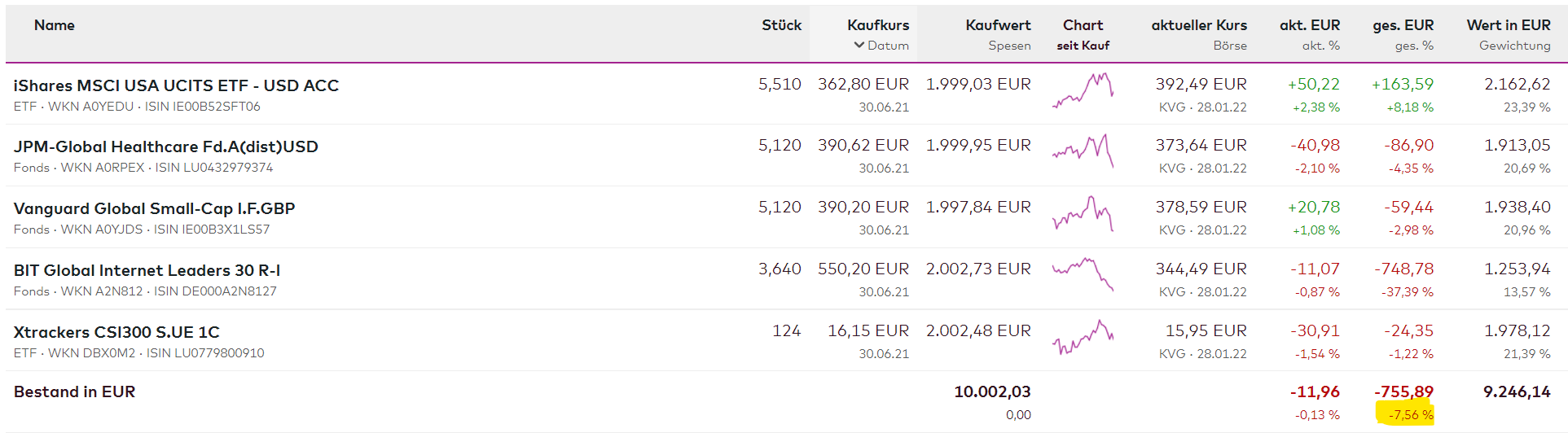Open the Vanguard Global Small-Cap sparkline chart

click(x=1083, y=214)
